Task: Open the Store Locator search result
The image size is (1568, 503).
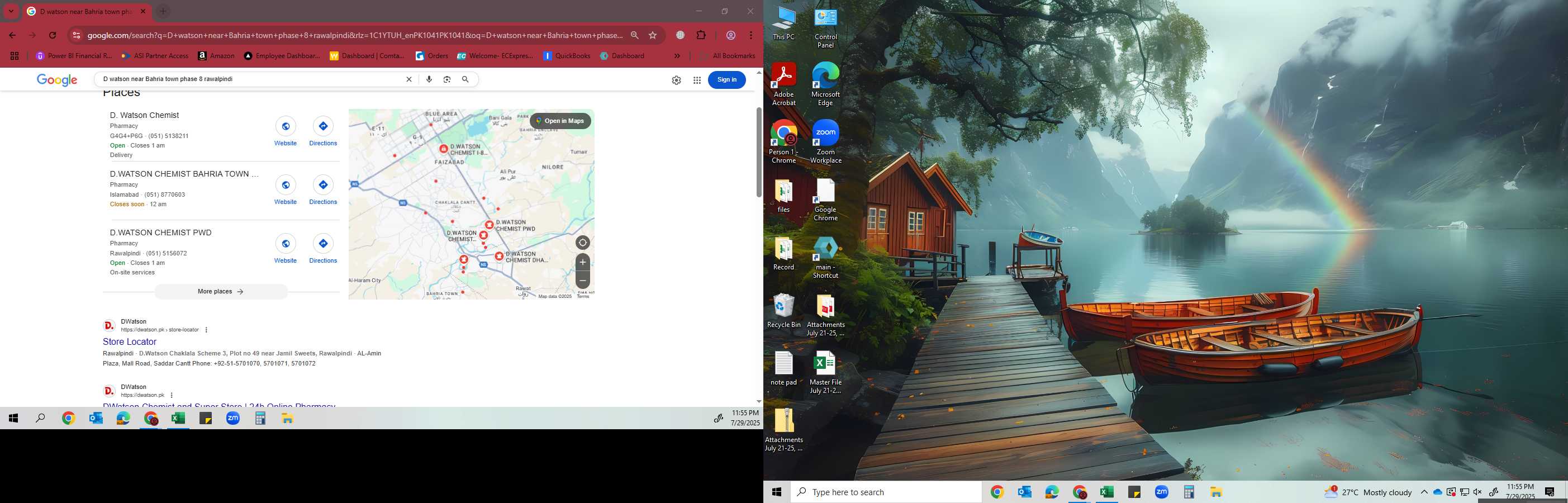Action: coord(130,341)
